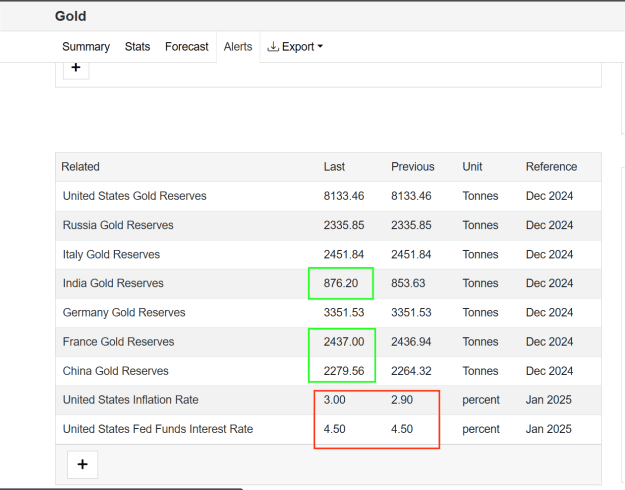Open China Gold Reserves link

(116, 371)
